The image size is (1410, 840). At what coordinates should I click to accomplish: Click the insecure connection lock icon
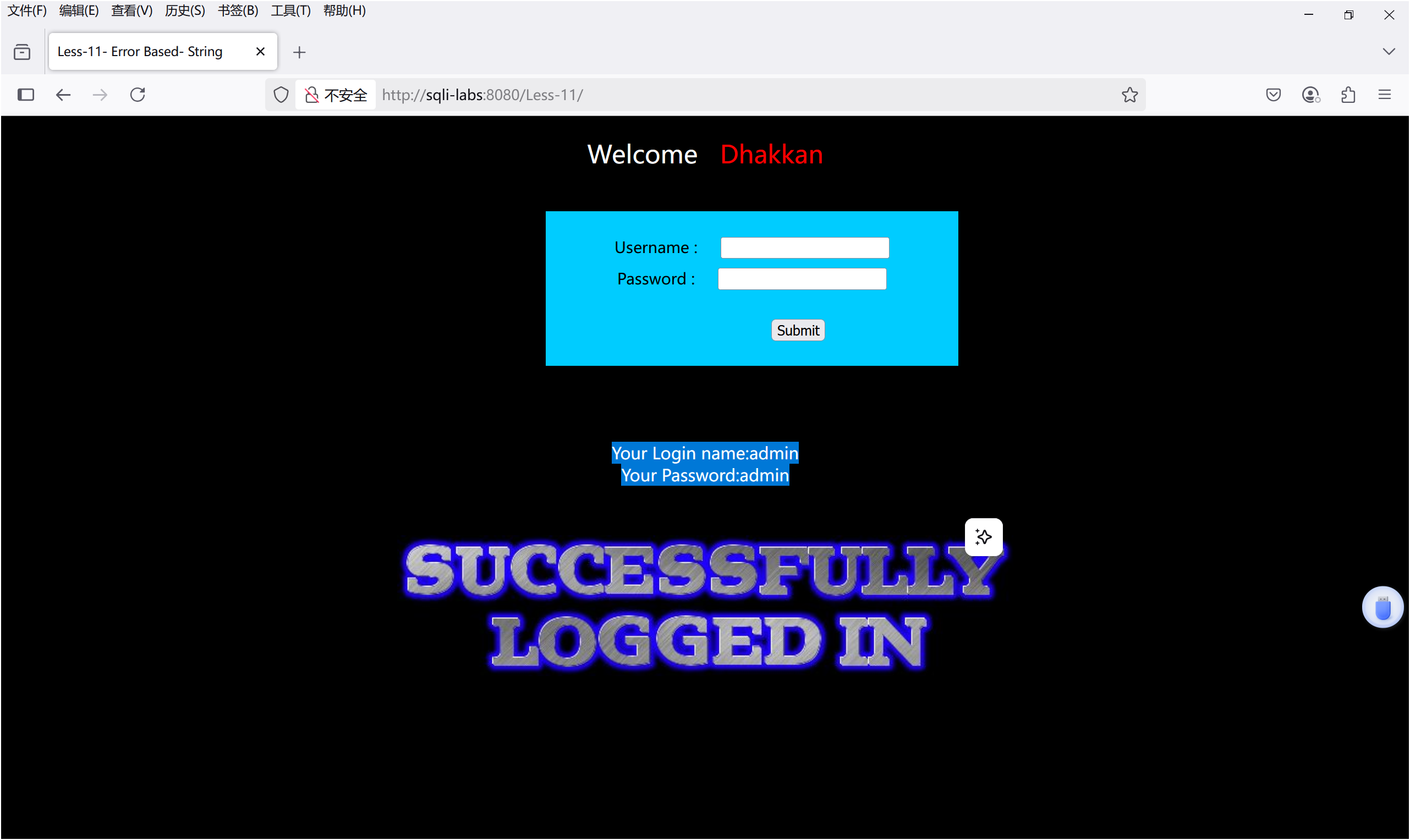312,95
